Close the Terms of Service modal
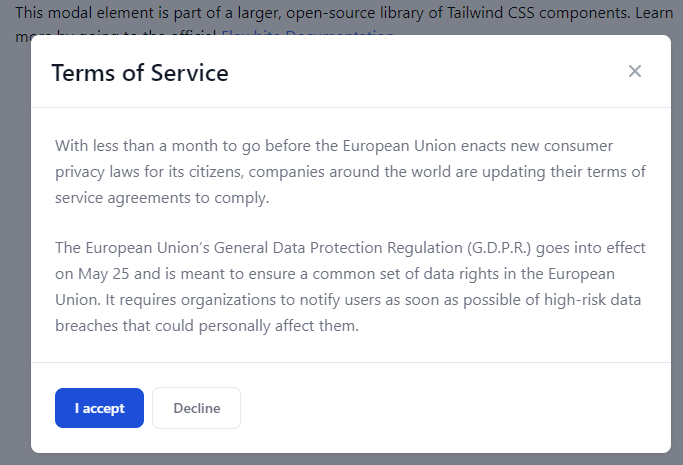The height and width of the screenshot is (465, 683). [x=635, y=71]
